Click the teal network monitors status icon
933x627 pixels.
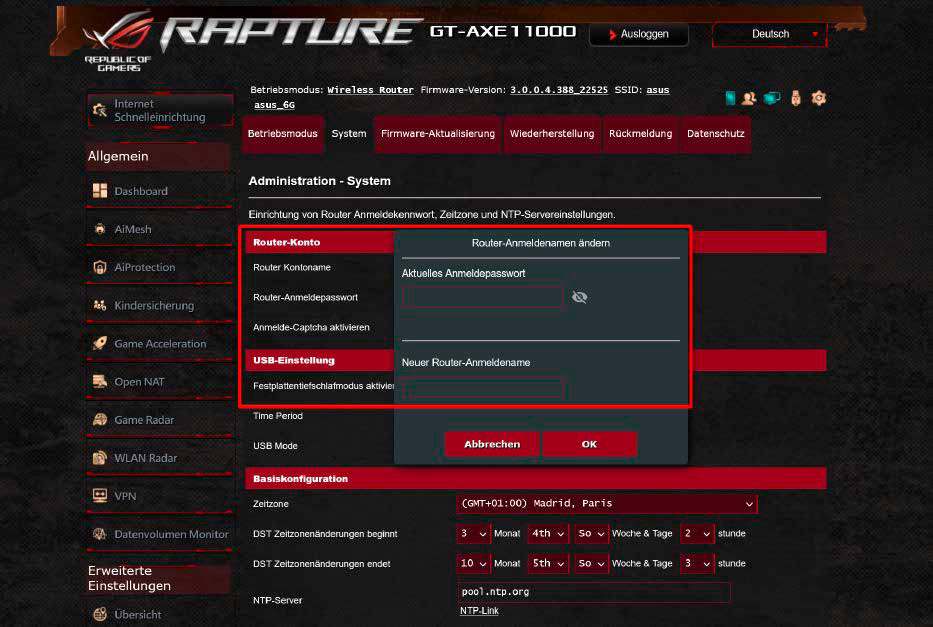click(772, 98)
